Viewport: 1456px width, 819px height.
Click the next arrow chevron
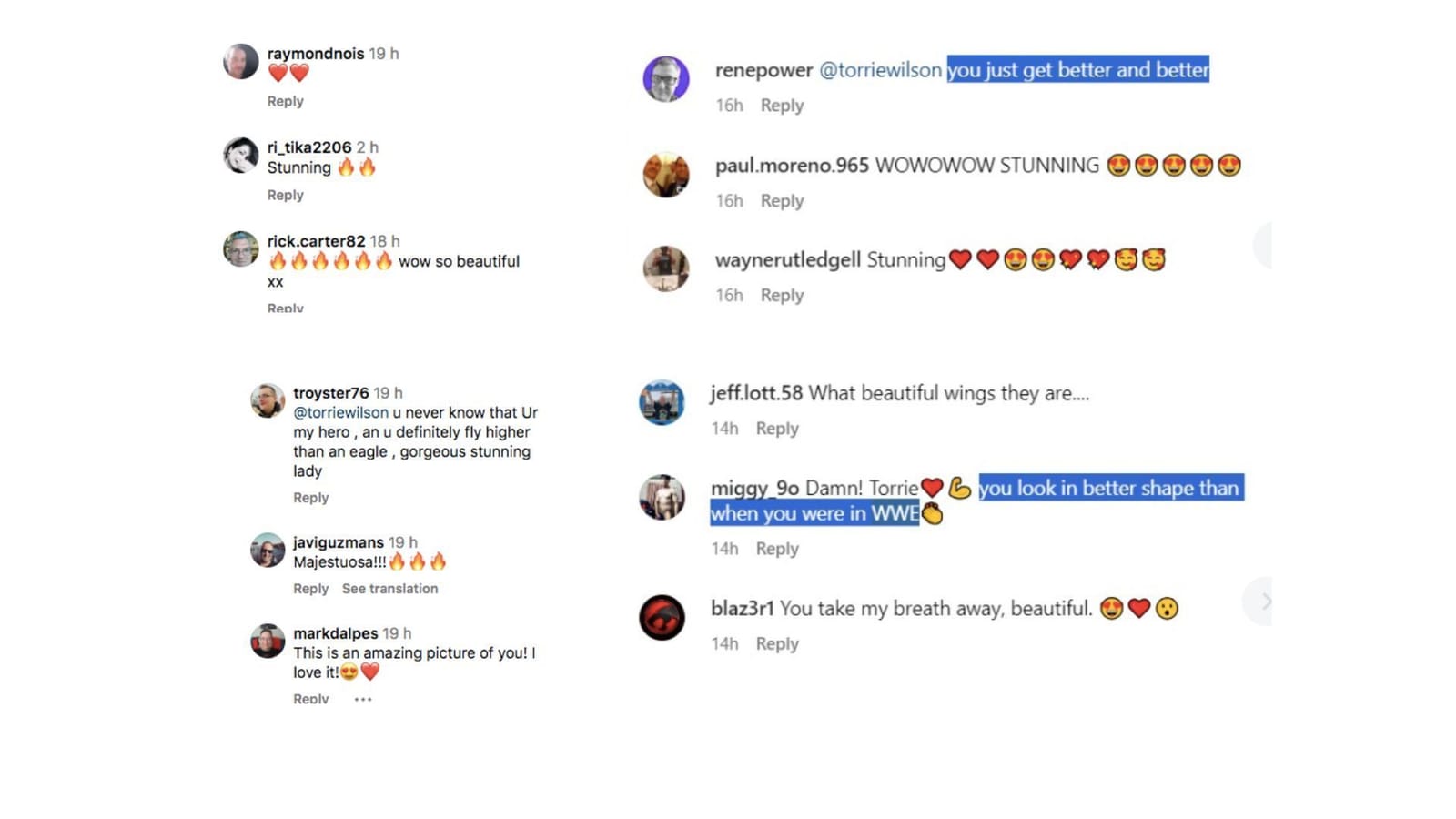point(1266,602)
